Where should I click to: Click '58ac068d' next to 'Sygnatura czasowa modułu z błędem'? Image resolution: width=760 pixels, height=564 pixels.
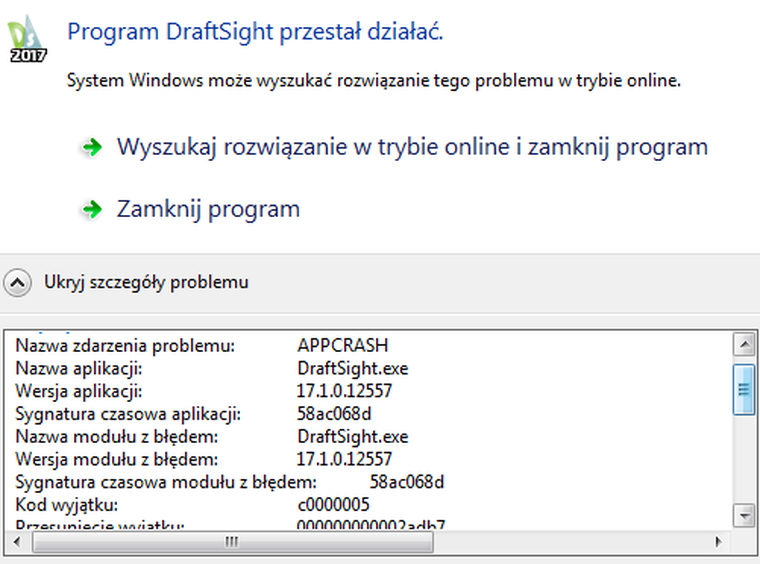pos(407,482)
